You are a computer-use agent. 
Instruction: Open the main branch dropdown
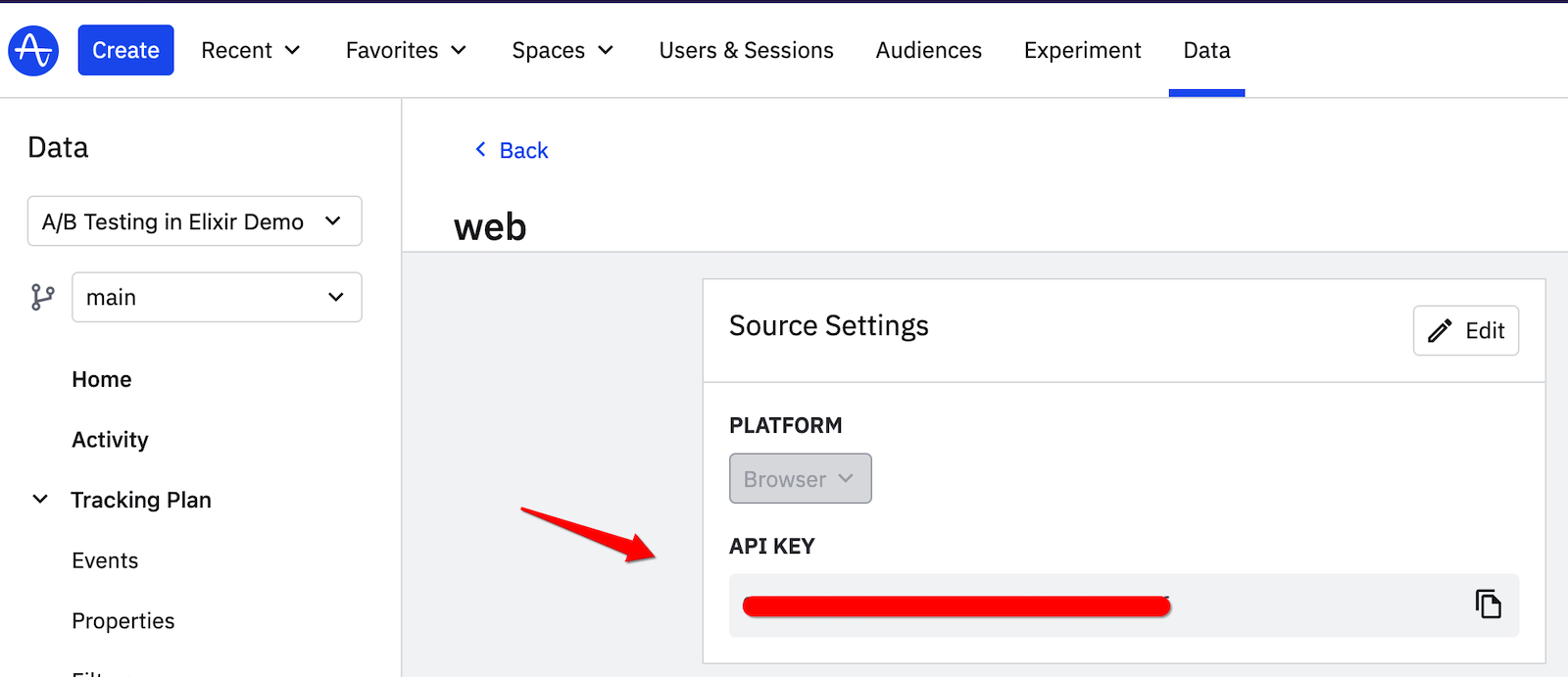click(217, 297)
